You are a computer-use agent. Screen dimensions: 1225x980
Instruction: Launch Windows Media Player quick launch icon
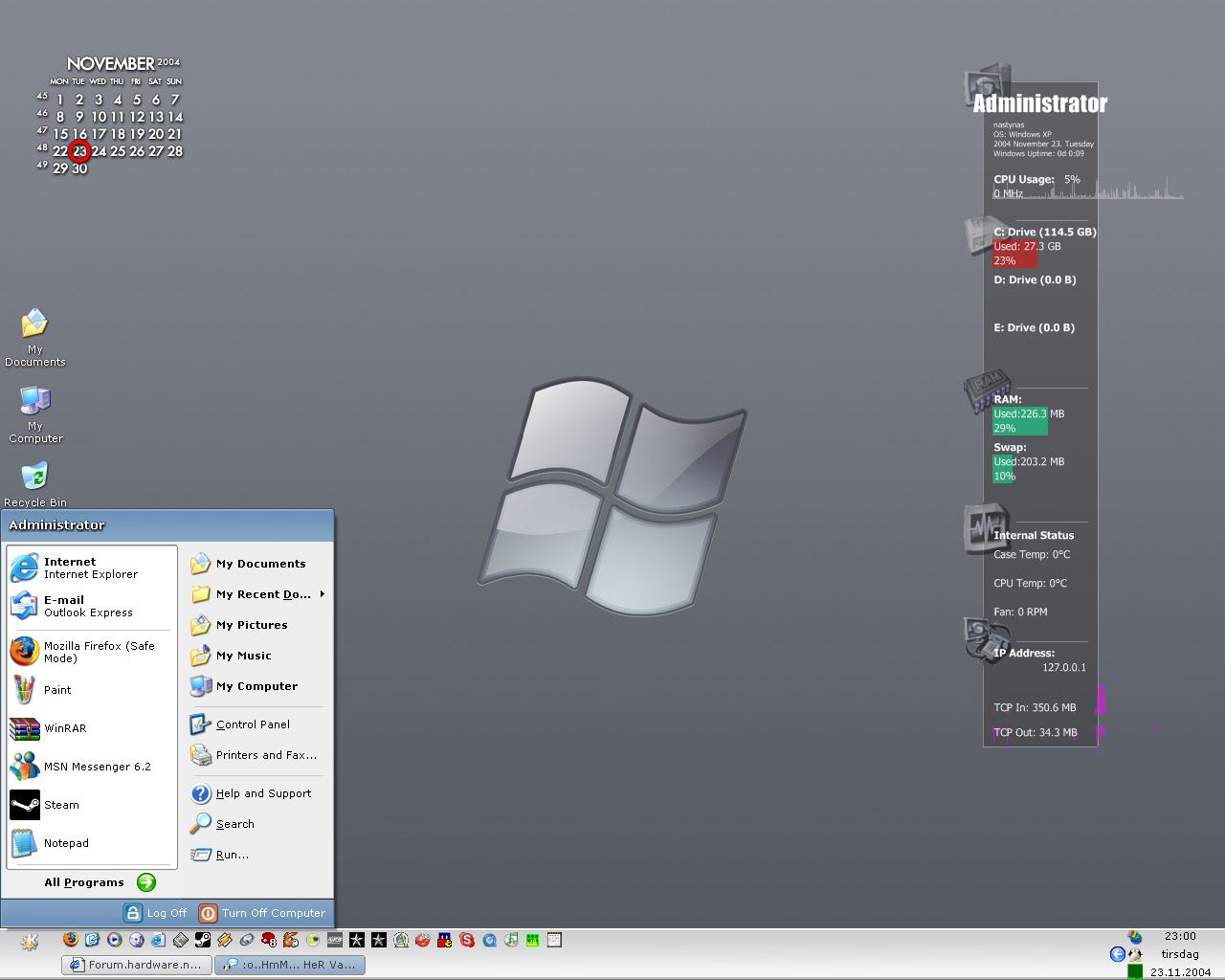click(114, 940)
